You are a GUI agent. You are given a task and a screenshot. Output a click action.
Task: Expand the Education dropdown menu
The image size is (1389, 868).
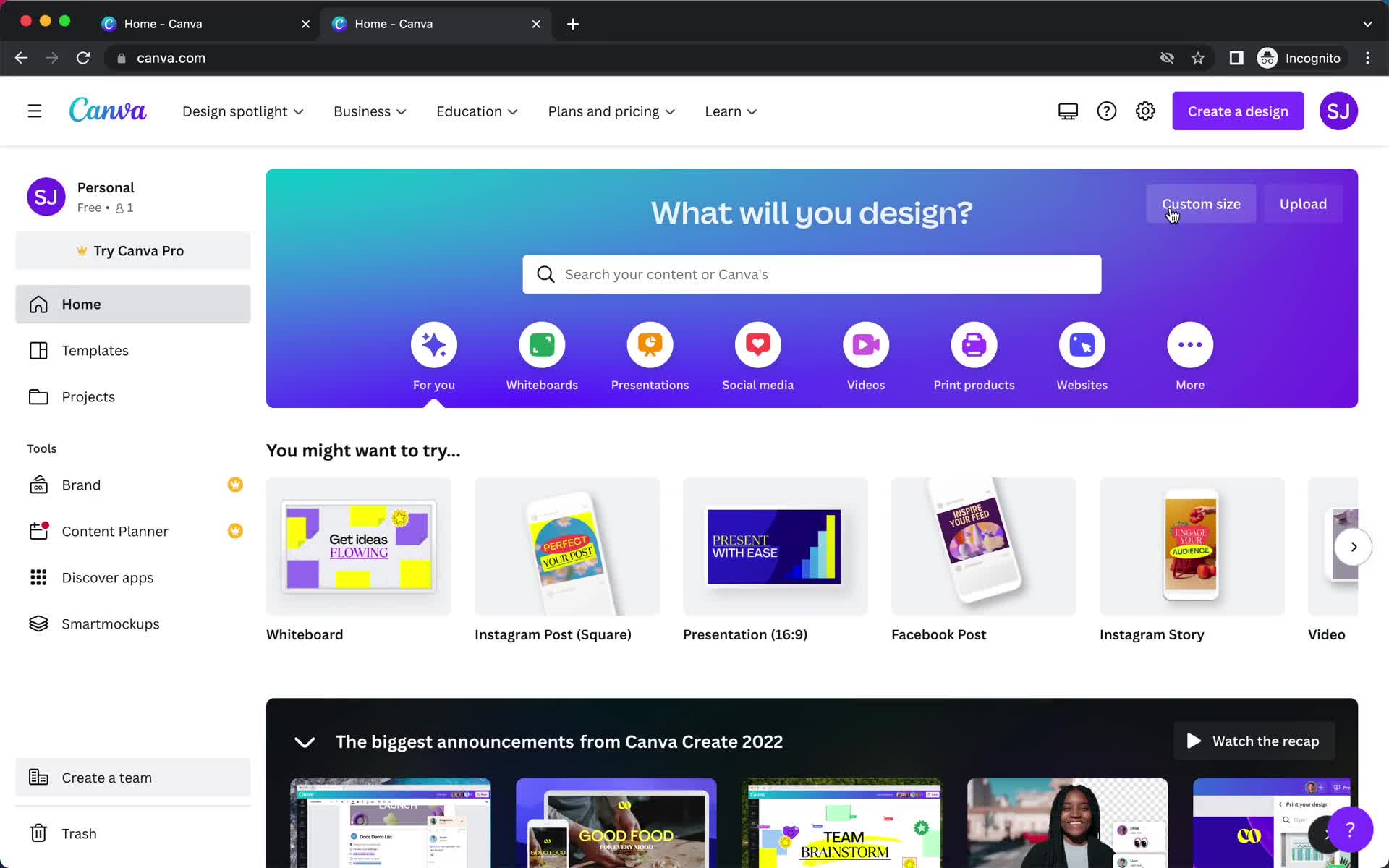coord(477,111)
